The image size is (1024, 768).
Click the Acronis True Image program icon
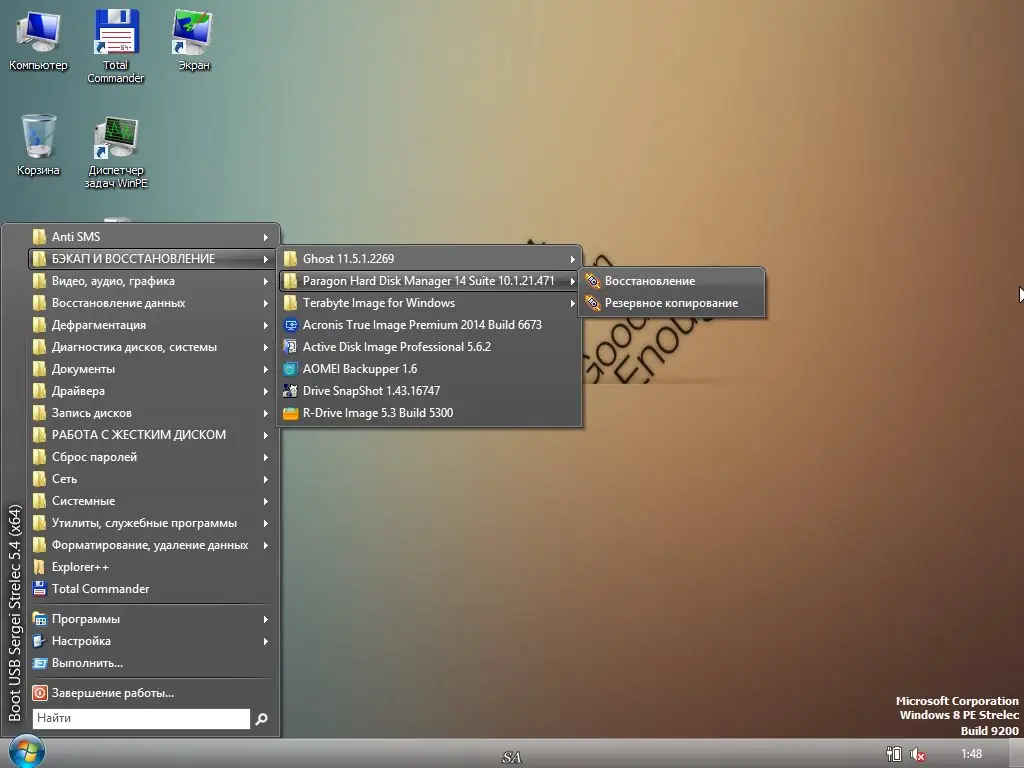coord(291,325)
